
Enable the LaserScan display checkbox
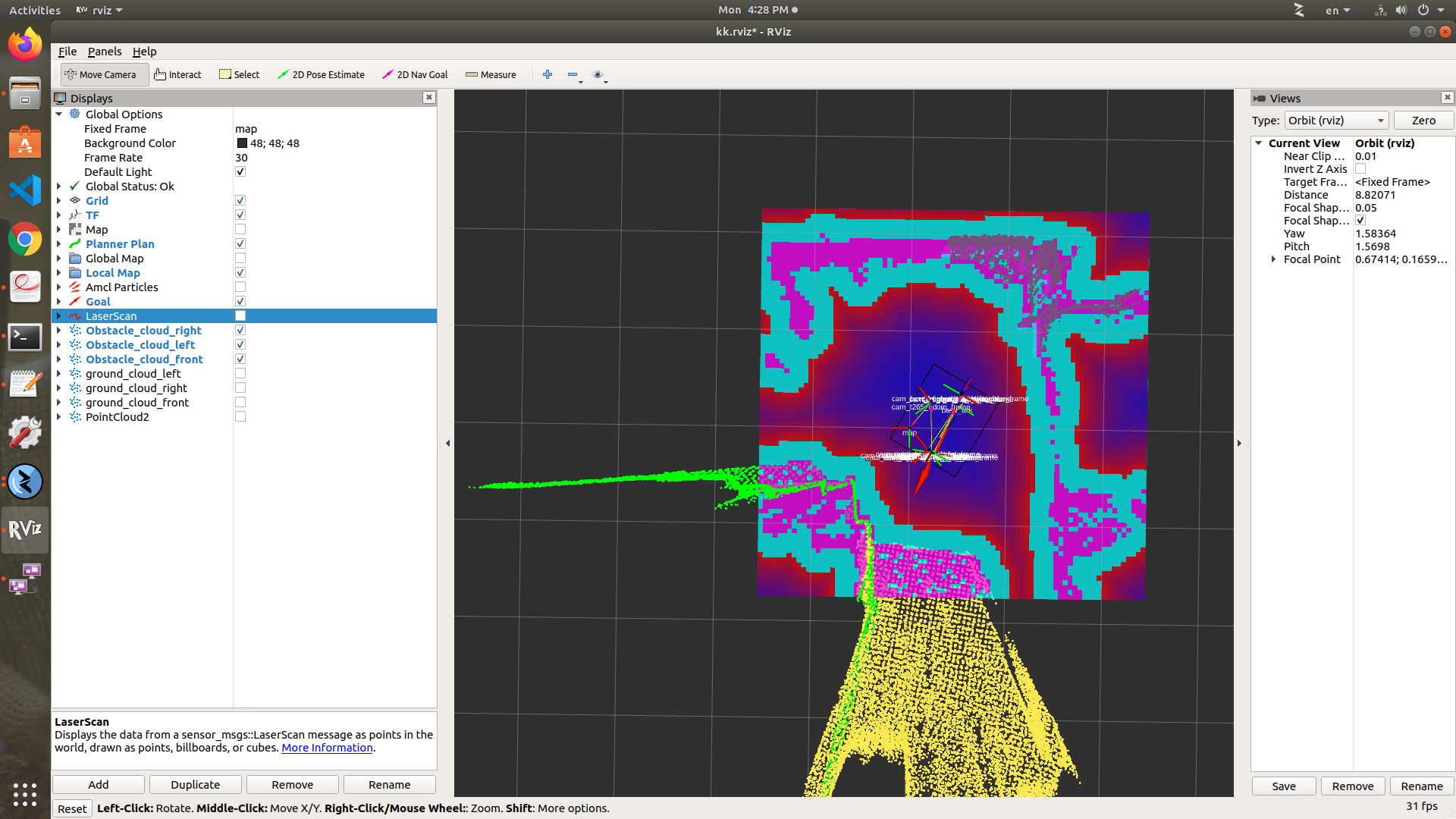click(x=240, y=316)
